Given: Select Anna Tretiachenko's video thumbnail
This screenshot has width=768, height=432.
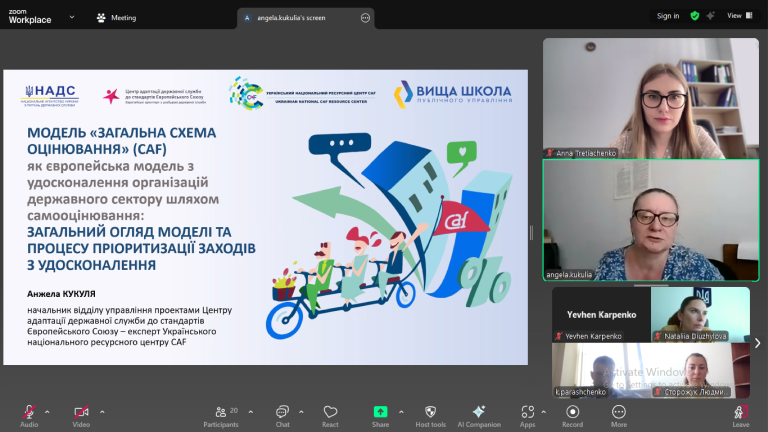Looking at the screenshot, I should coord(650,98).
